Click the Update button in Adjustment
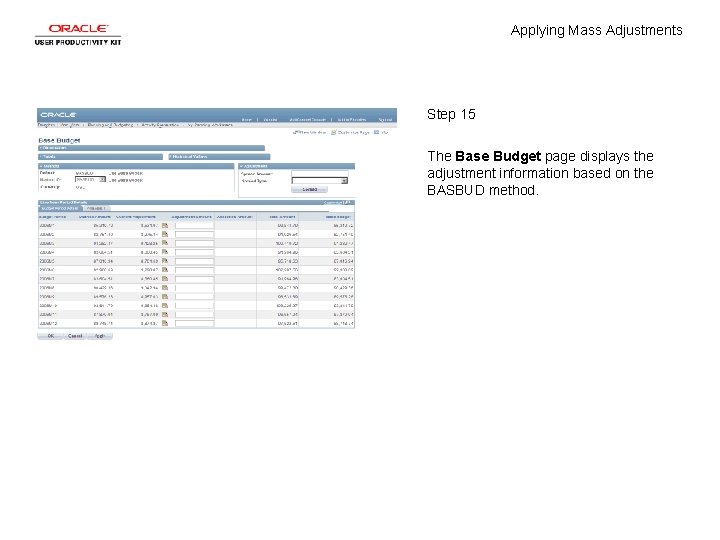The height and width of the screenshot is (540, 720). (309, 189)
